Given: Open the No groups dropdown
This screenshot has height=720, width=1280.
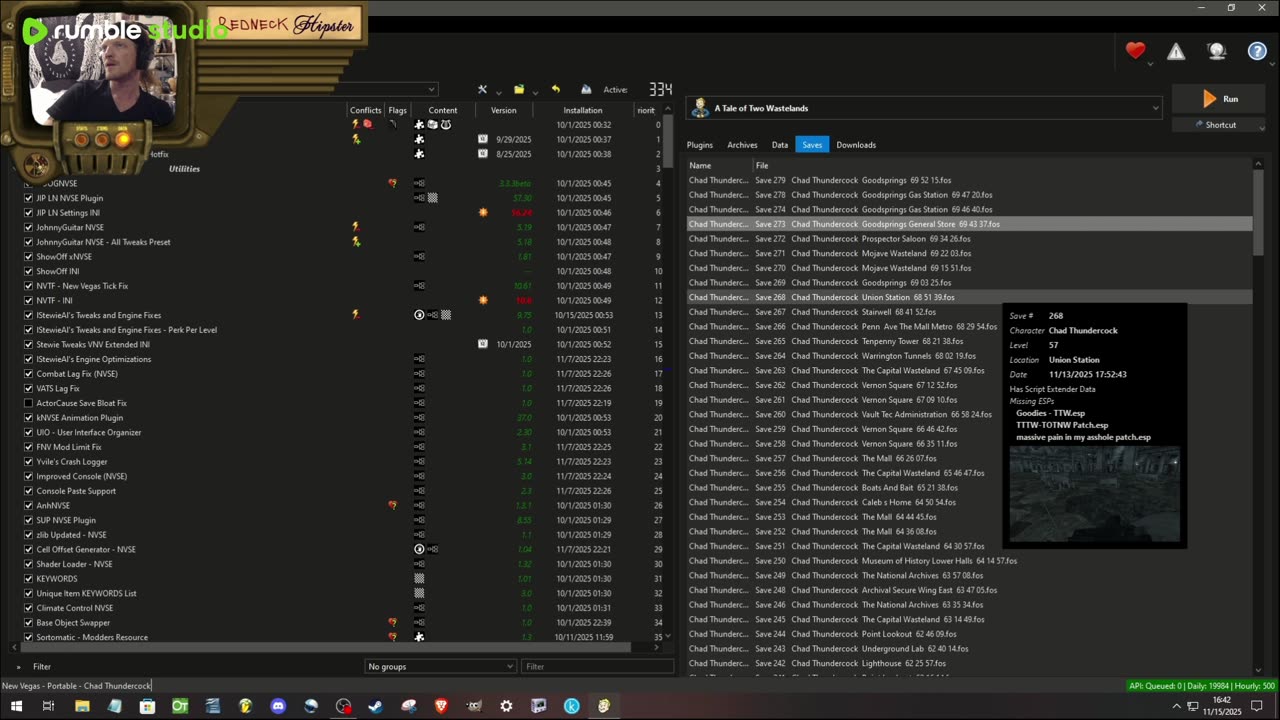Looking at the screenshot, I should coord(440,666).
